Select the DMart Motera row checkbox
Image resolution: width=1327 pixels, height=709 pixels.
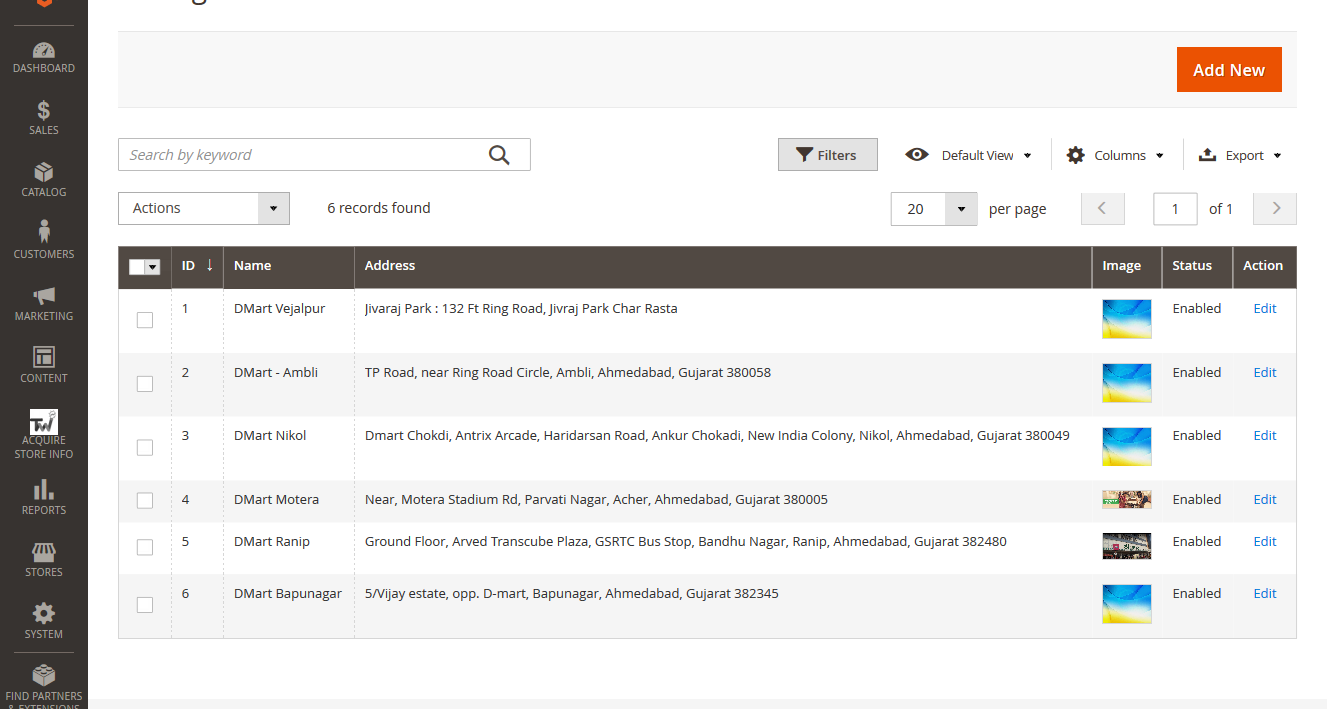pos(145,500)
